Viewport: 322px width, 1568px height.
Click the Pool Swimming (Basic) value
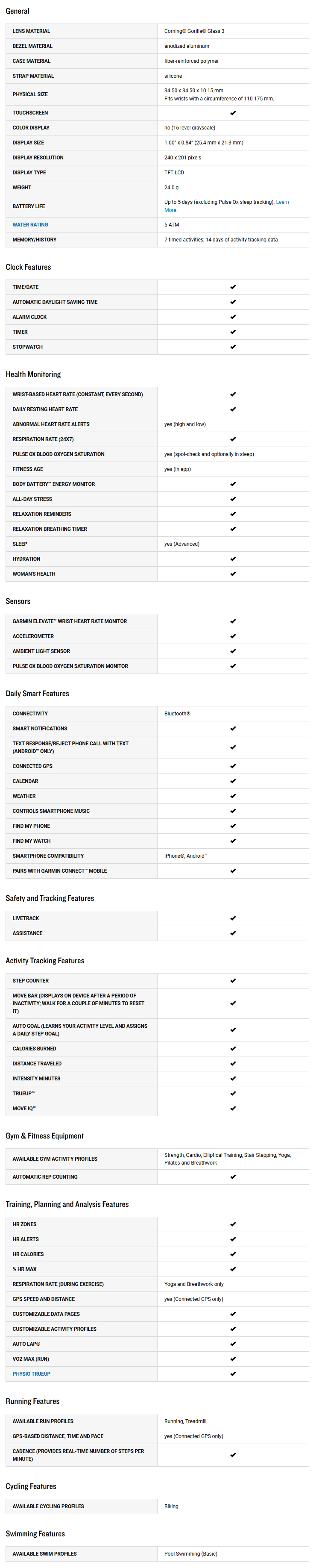pyautogui.click(x=190, y=1554)
